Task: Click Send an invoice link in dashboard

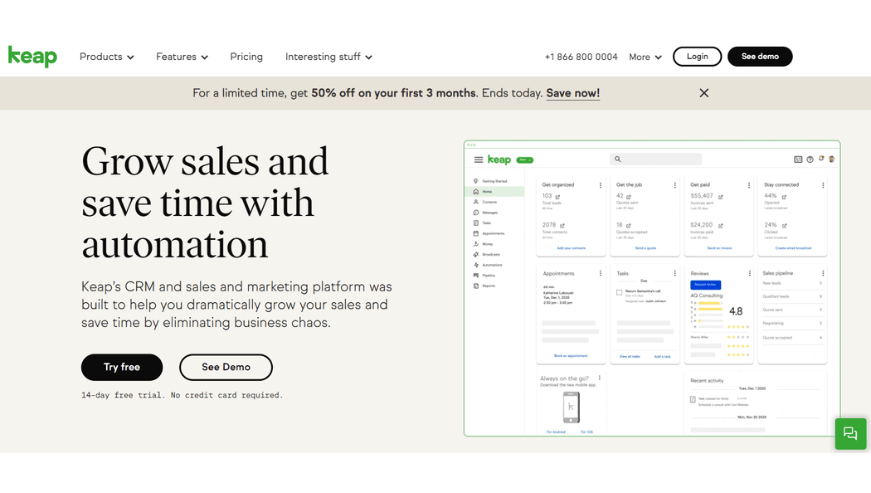Action: pos(719,248)
